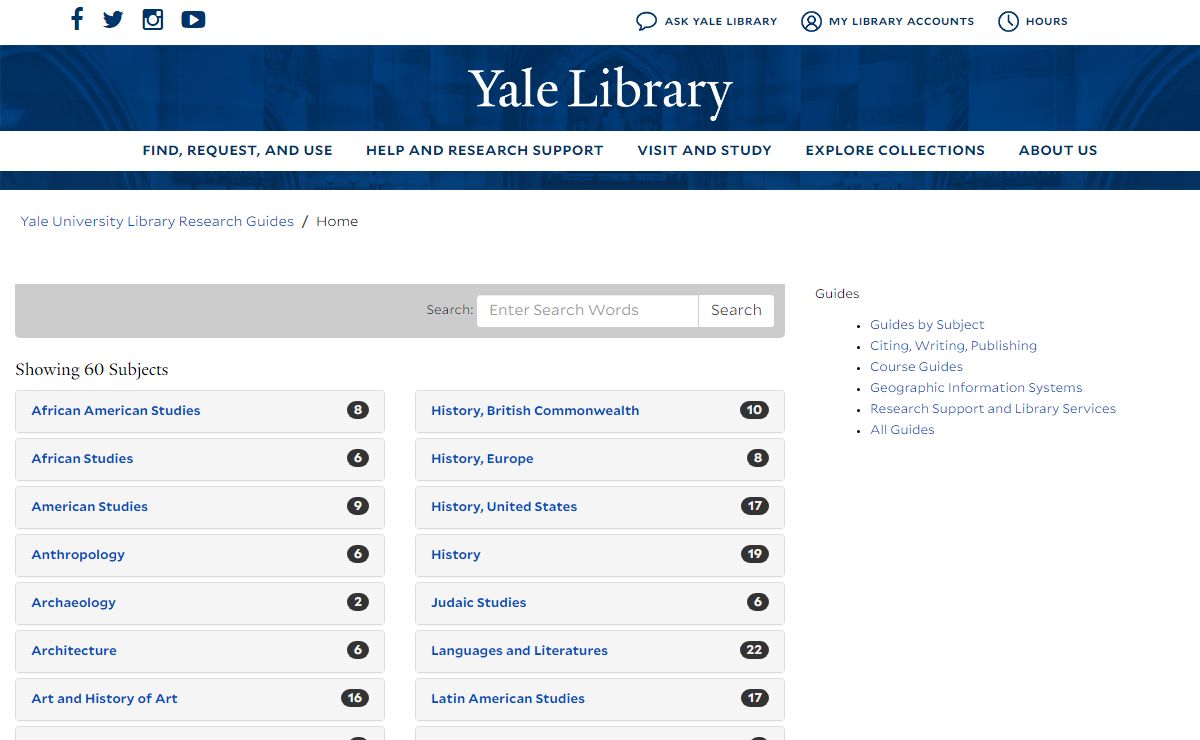Open the Visit and Study menu
Image resolution: width=1200 pixels, height=740 pixels.
(x=704, y=150)
